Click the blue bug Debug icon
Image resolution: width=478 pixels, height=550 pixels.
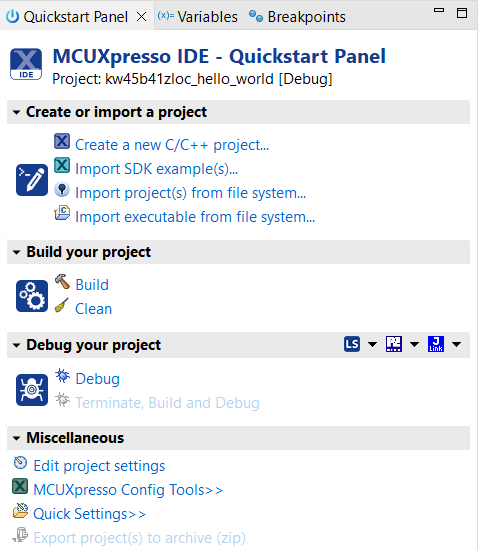pos(62,375)
